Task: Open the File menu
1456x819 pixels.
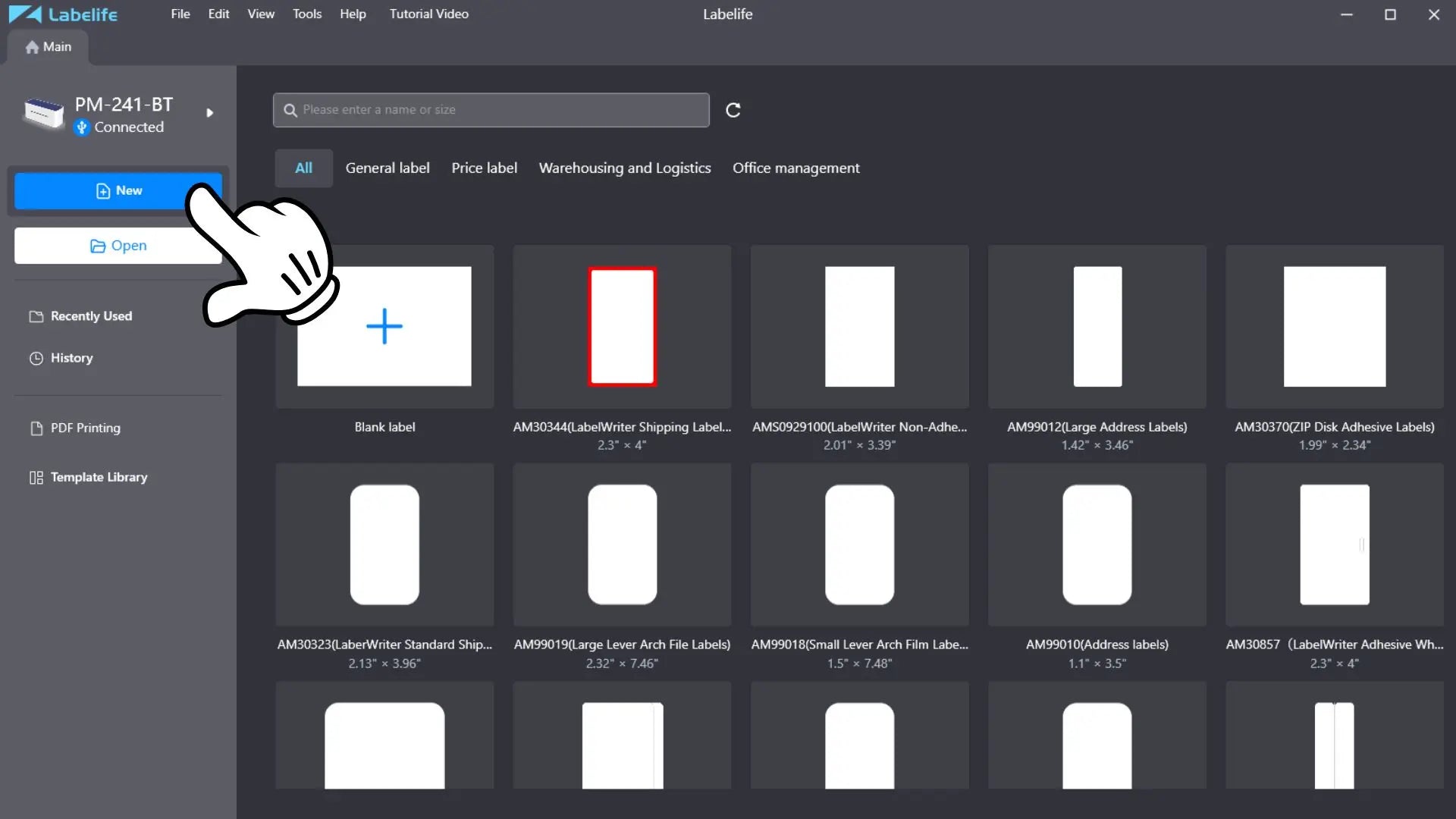Action: (x=180, y=14)
